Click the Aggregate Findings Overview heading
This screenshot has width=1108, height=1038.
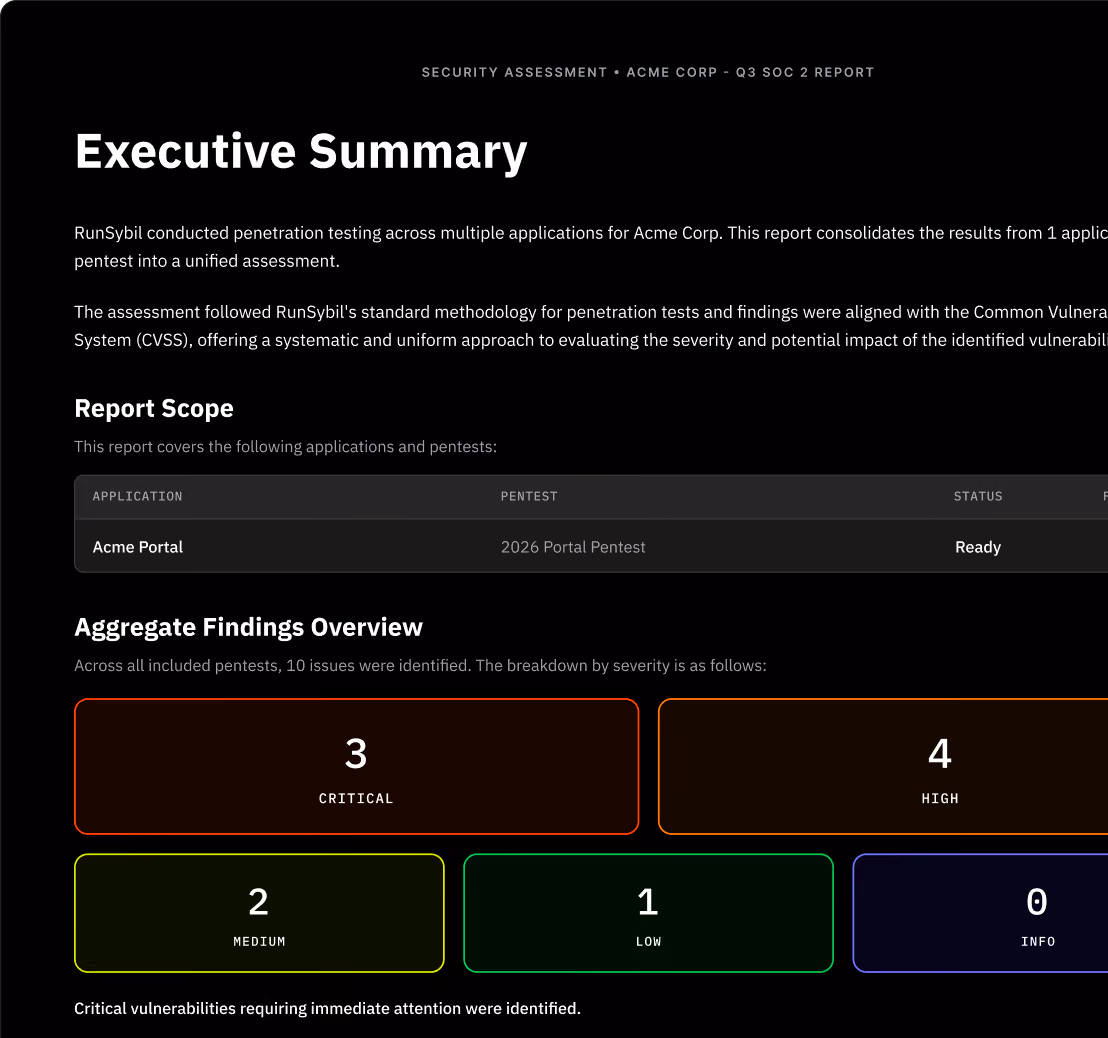[x=249, y=627]
